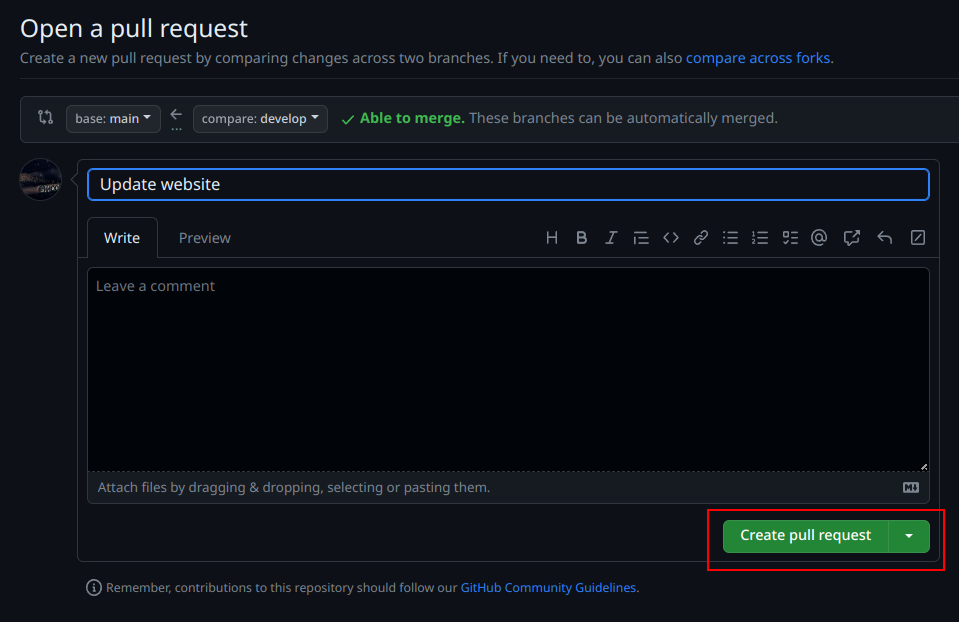Click the cross-reference issue icon
Viewport: 959px width, 622px height.
(851, 238)
